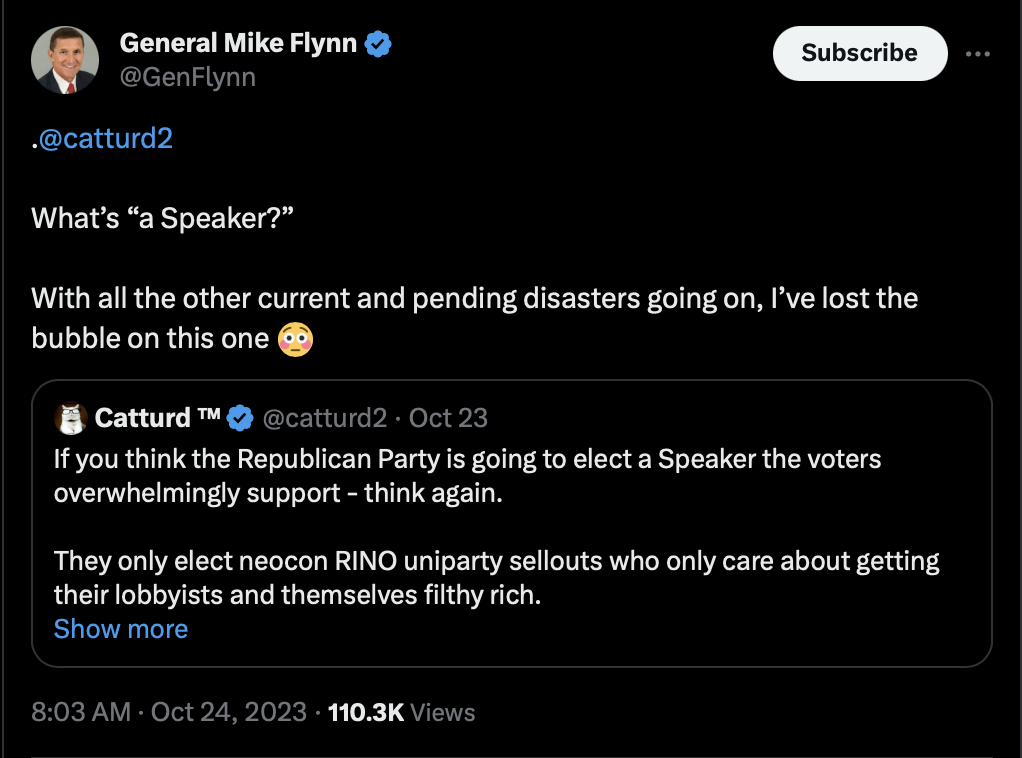Click the blue verified badge beside General Mike Flynn
Screen dimensions: 1022x758
pos(377,44)
